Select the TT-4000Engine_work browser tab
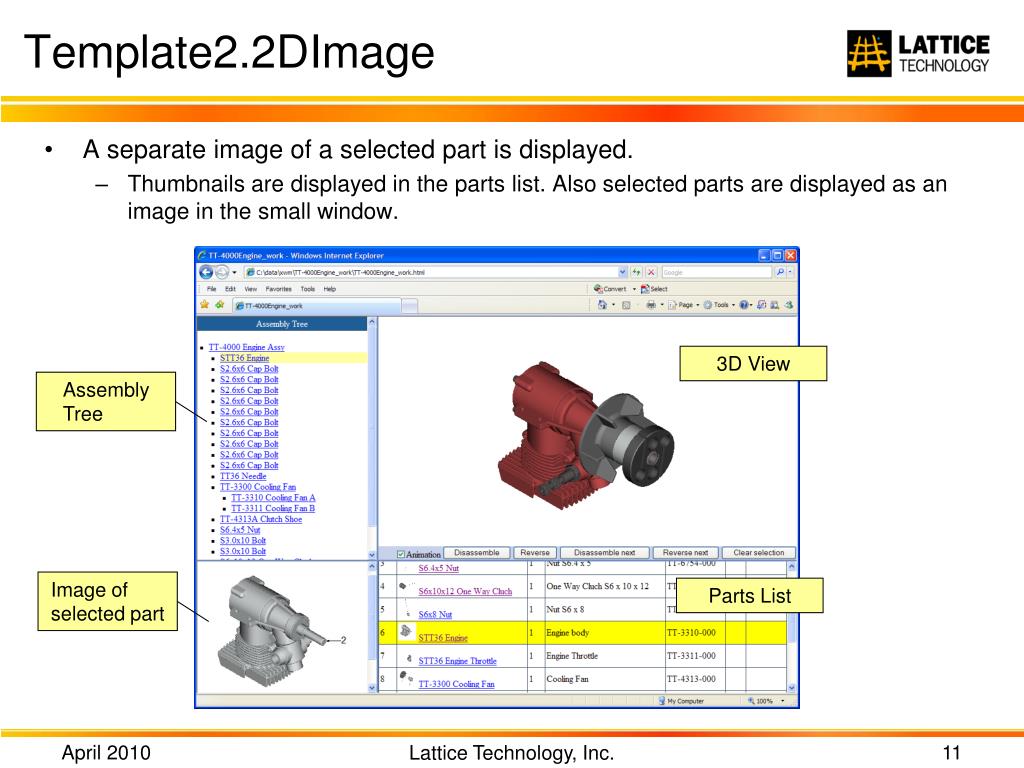 pyautogui.click(x=316, y=306)
